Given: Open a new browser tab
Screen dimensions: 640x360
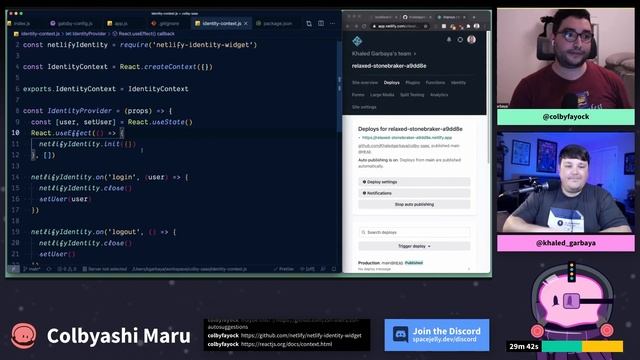Looking at the screenshot, I should coord(474,17).
